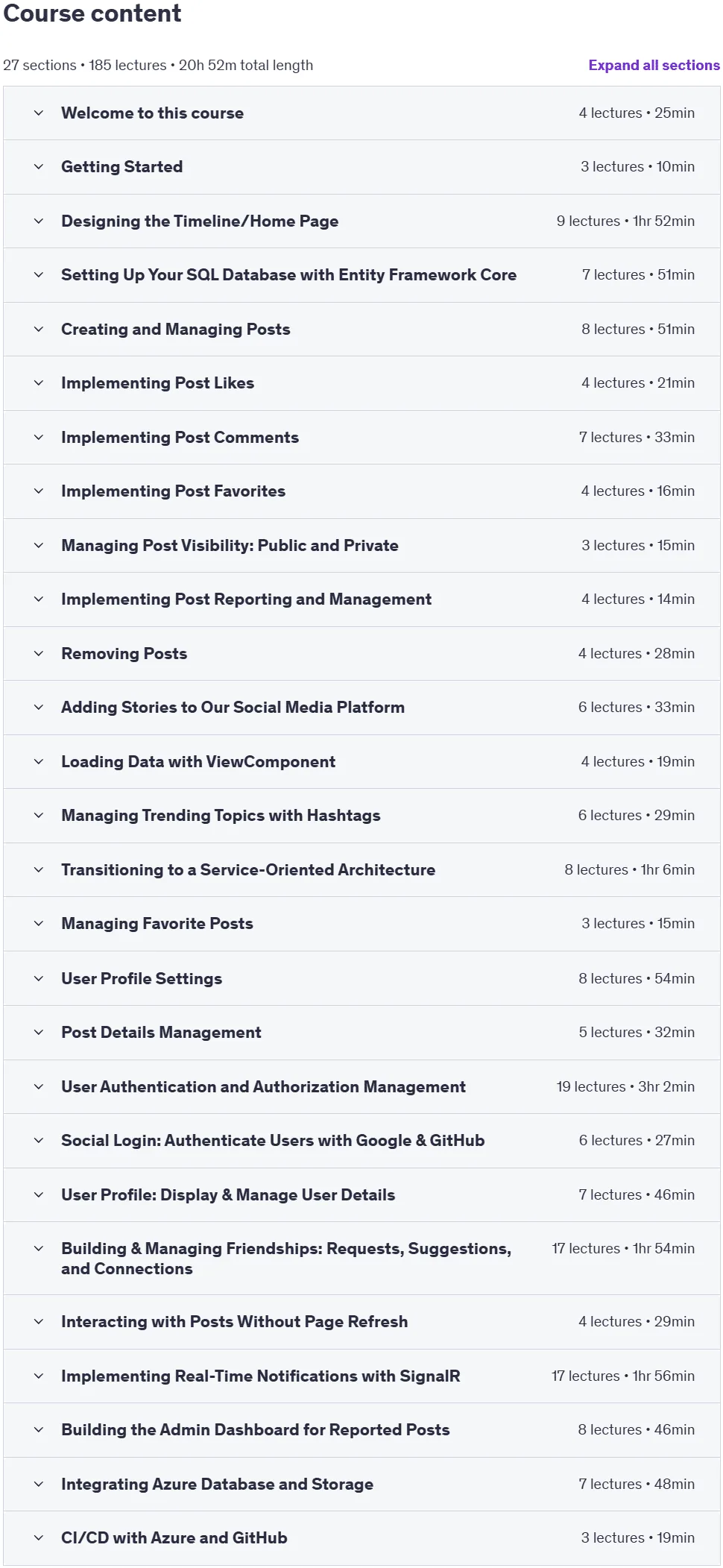Expand Managing Trending Topics with Hashtags
The height and width of the screenshot is (1568, 723).
(361, 816)
